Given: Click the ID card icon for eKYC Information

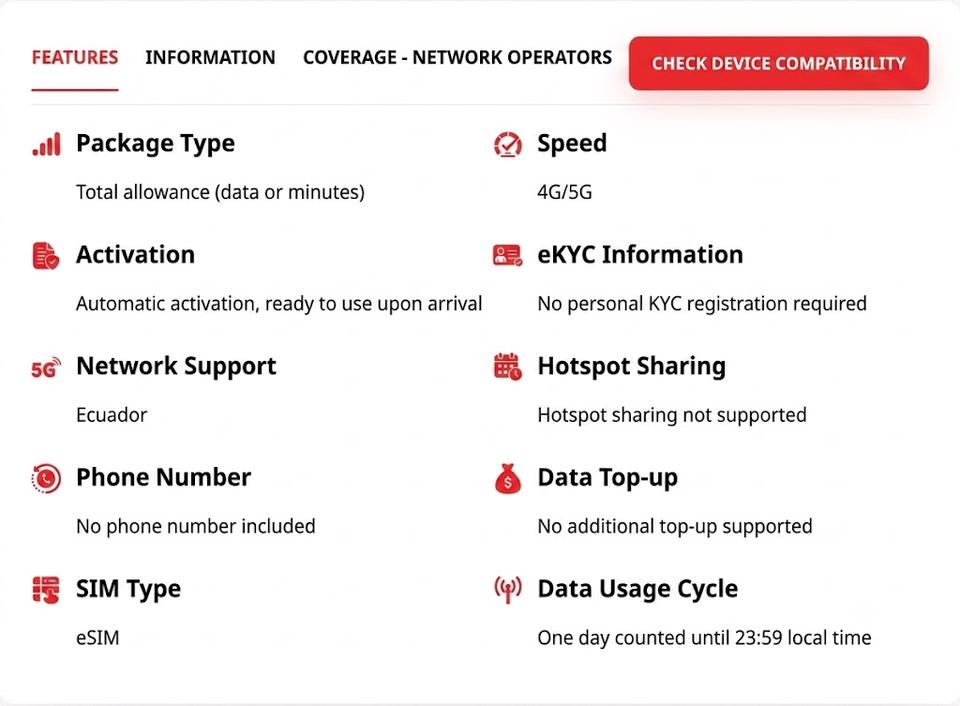Looking at the screenshot, I should 508,255.
